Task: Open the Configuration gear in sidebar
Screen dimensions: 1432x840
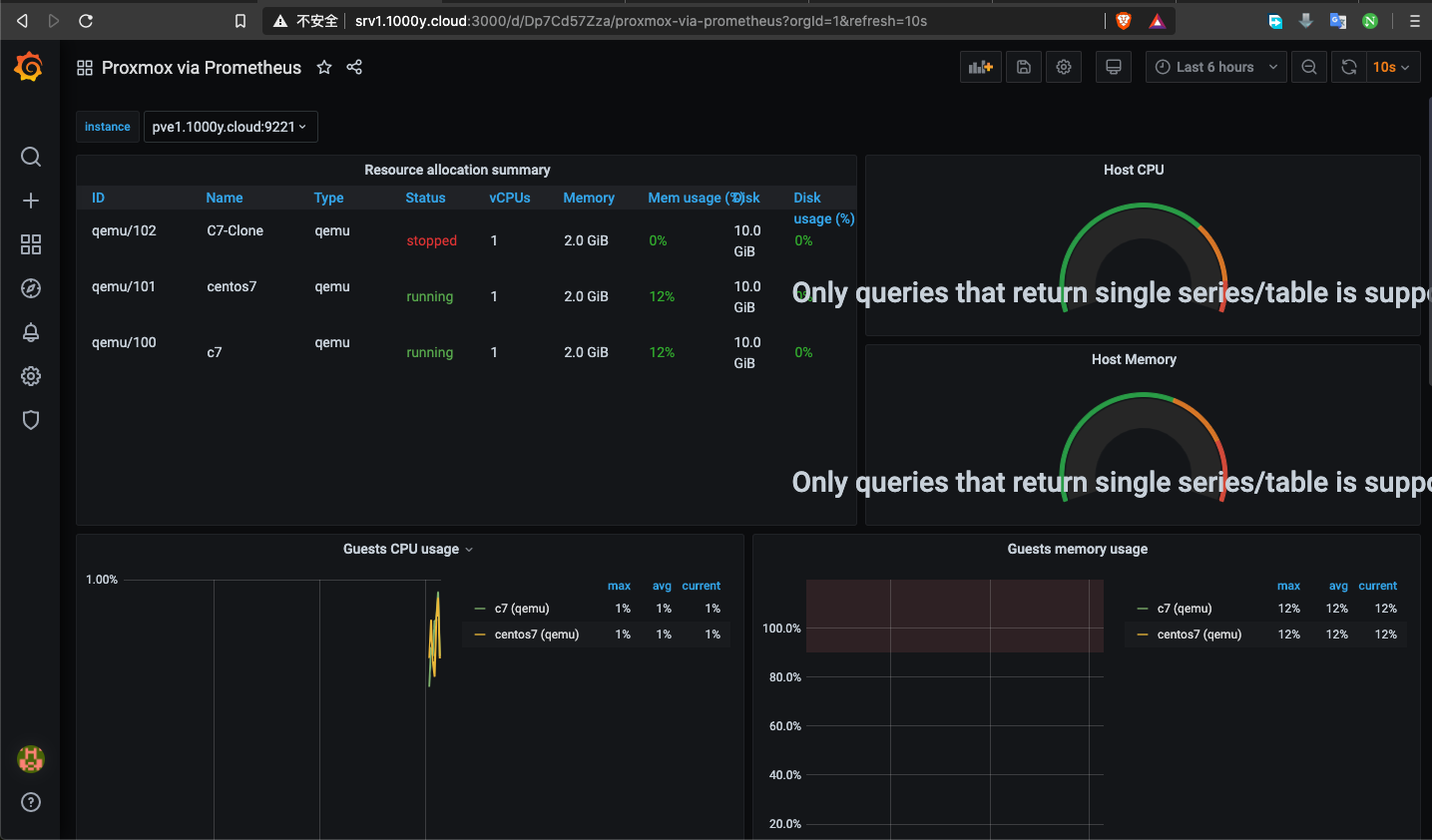Action: (x=31, y=376)
